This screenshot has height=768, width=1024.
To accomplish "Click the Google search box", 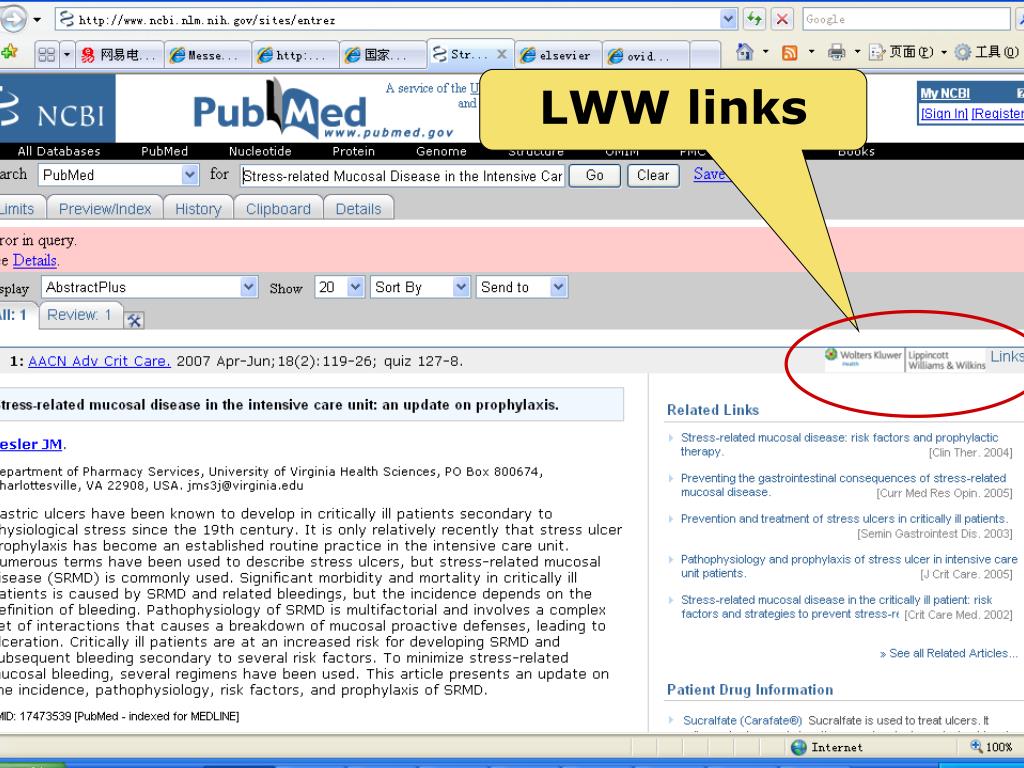I will tap(906, 19).
